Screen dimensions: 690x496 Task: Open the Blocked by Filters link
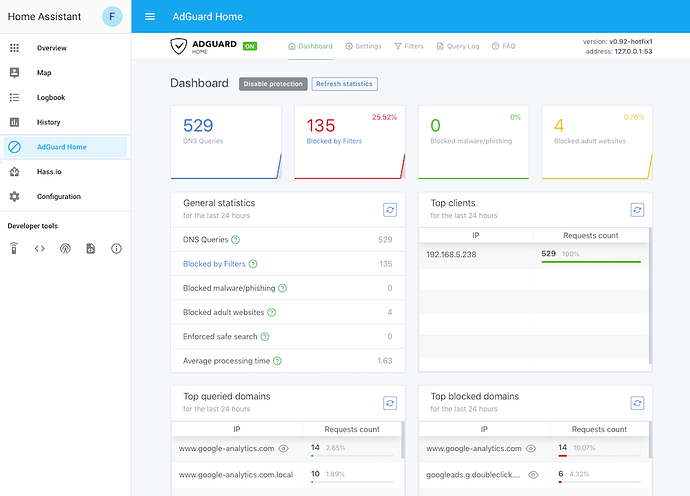coord(214,264)
